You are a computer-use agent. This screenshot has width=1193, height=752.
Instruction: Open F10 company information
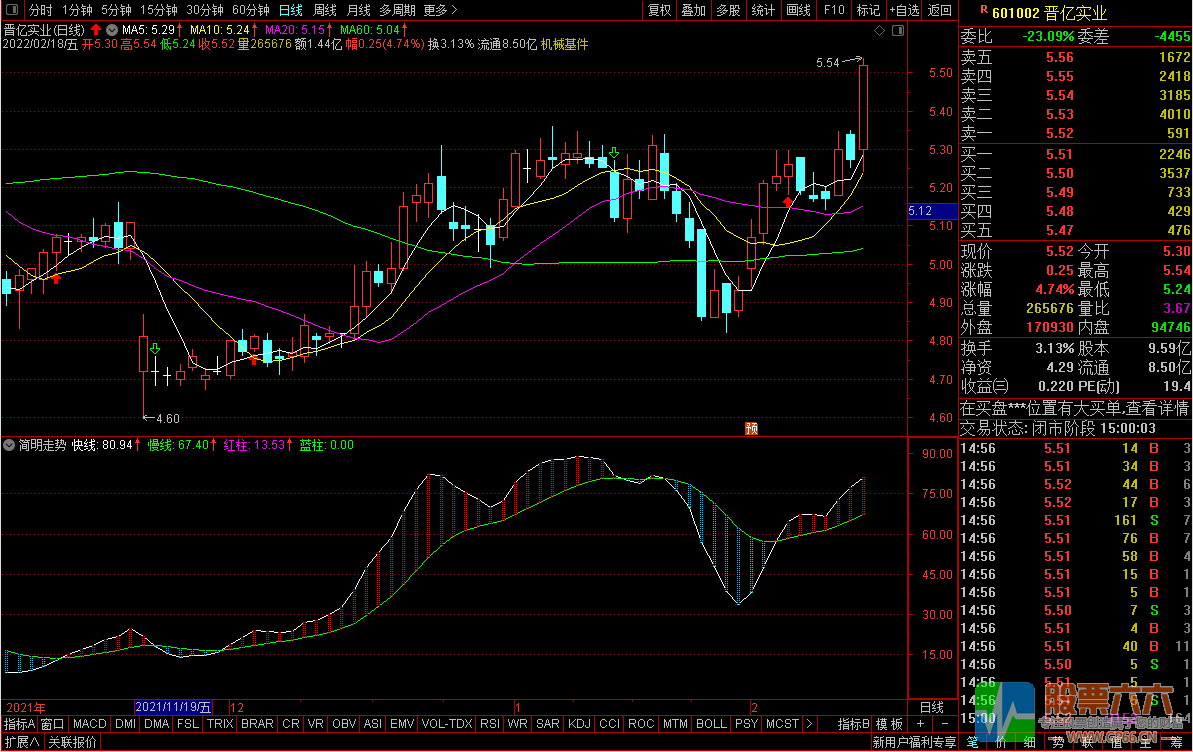click(x=834, y=10)
